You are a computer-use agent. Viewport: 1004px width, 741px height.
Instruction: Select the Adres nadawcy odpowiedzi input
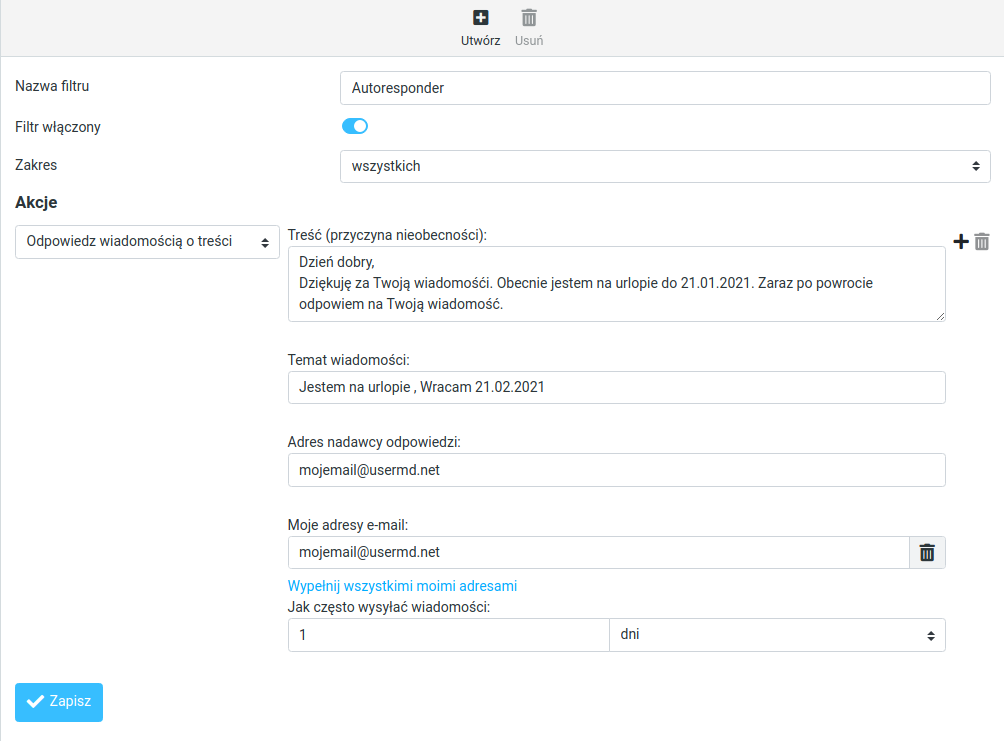(x=616, y=469)
